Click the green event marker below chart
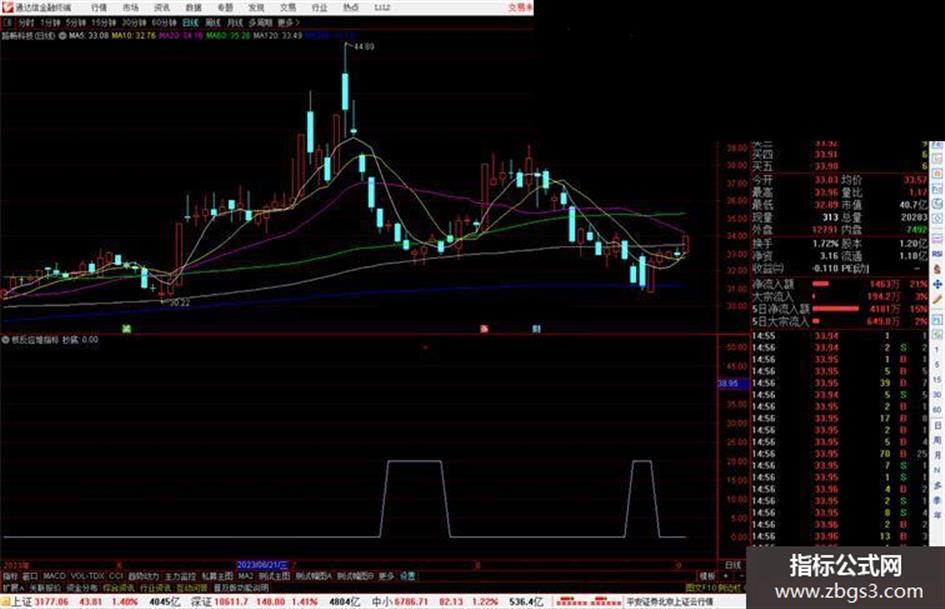The image size is (945, 609). tap(127, 328)
